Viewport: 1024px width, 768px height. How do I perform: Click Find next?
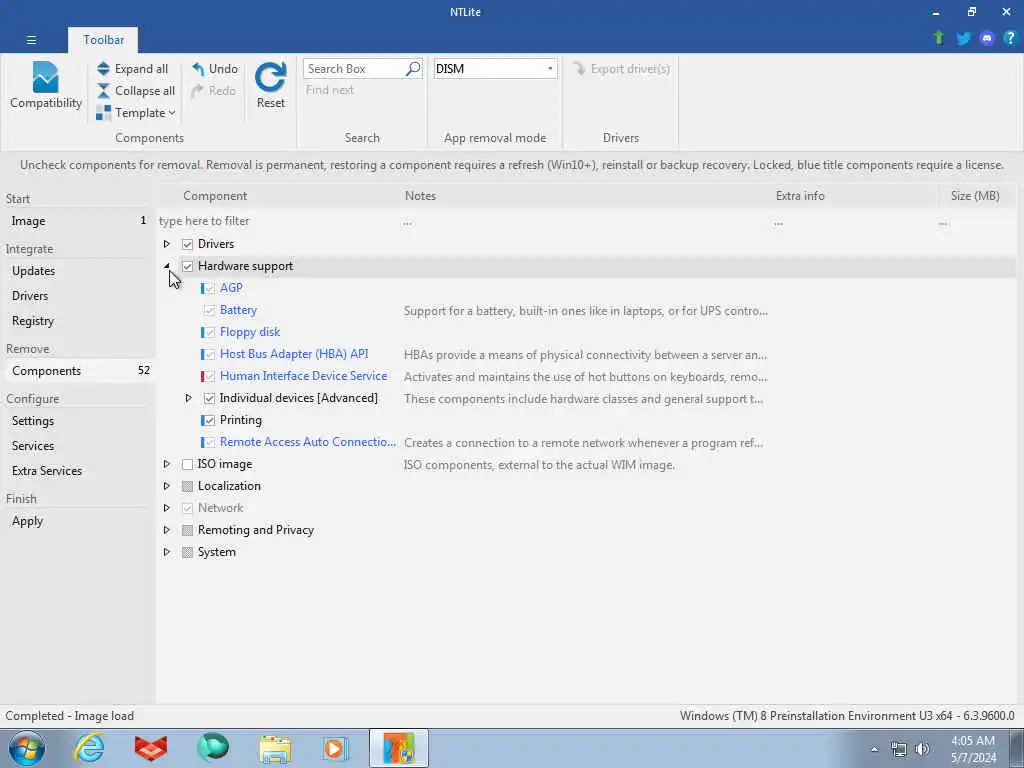click(x=330, y=90)
